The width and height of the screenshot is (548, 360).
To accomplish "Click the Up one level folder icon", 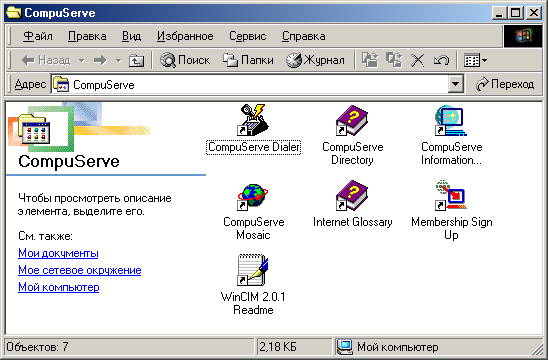I will coord(136,60).
